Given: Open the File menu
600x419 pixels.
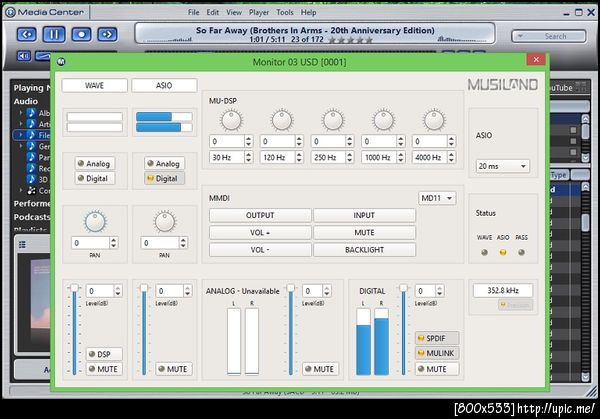Looking at the screenshot, I should pyautogui.click(x=194, y=12).
